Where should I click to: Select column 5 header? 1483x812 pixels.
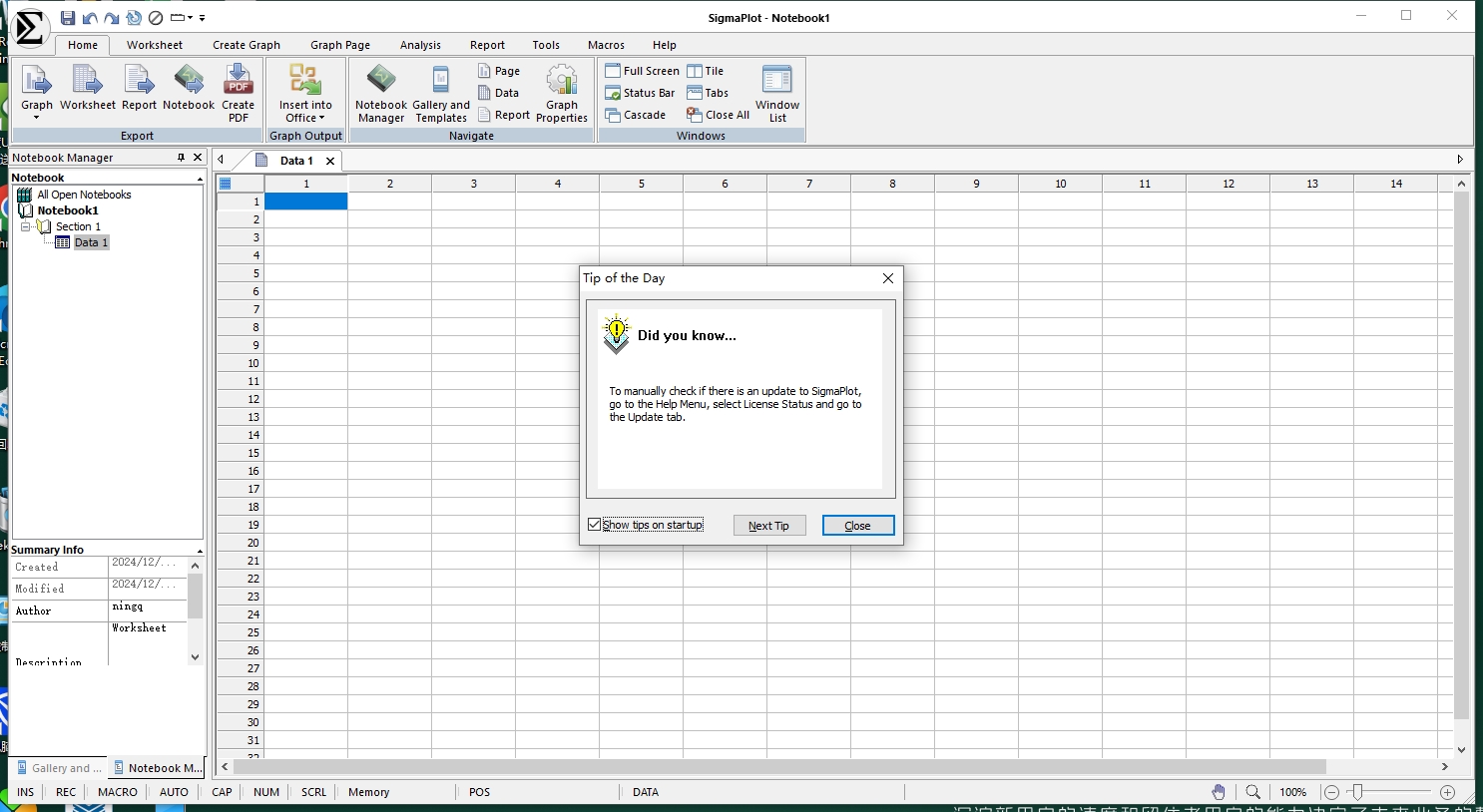point(642,184)
